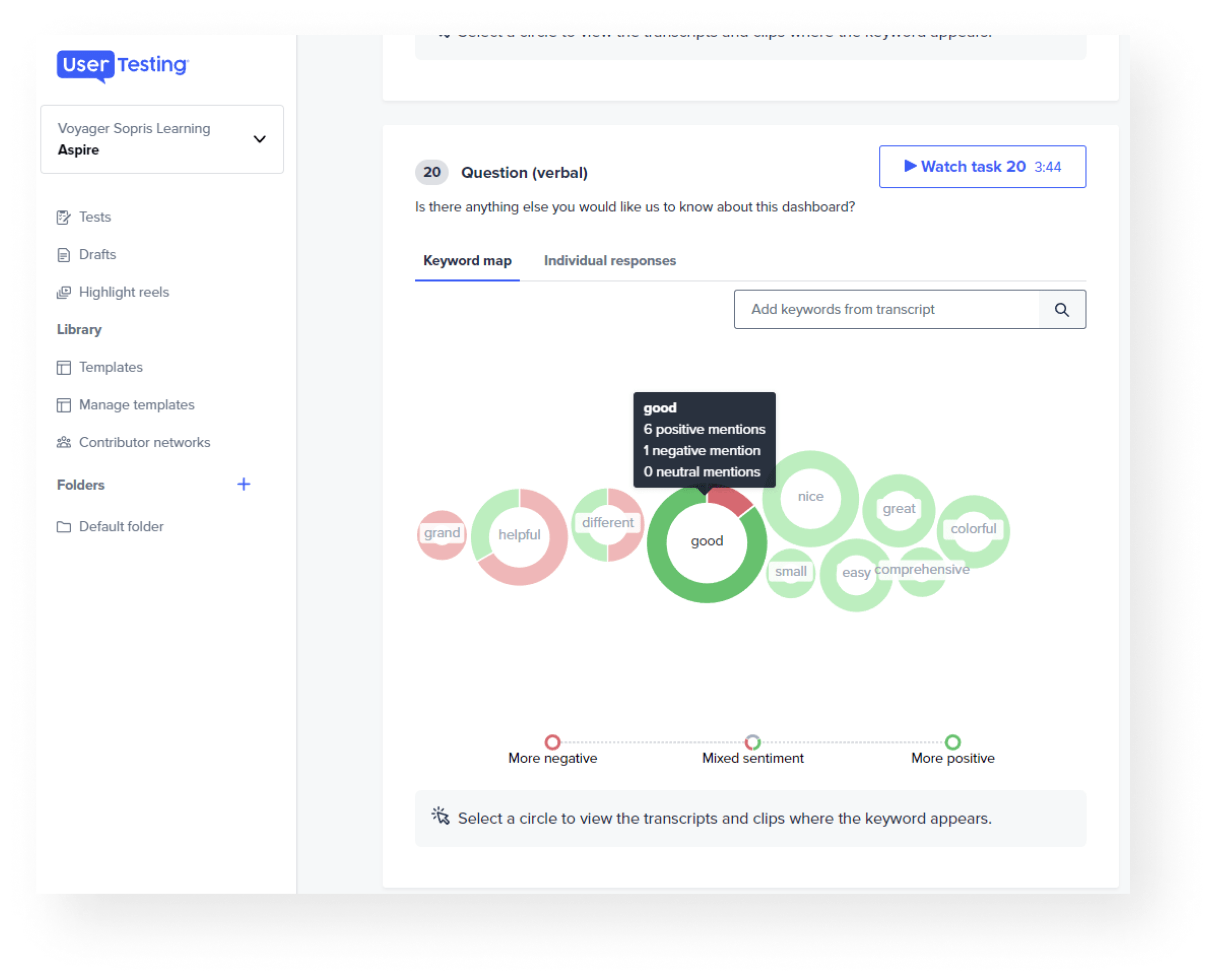Select the Keyword map tab
1215x980 pixels.
click(465, 261)
